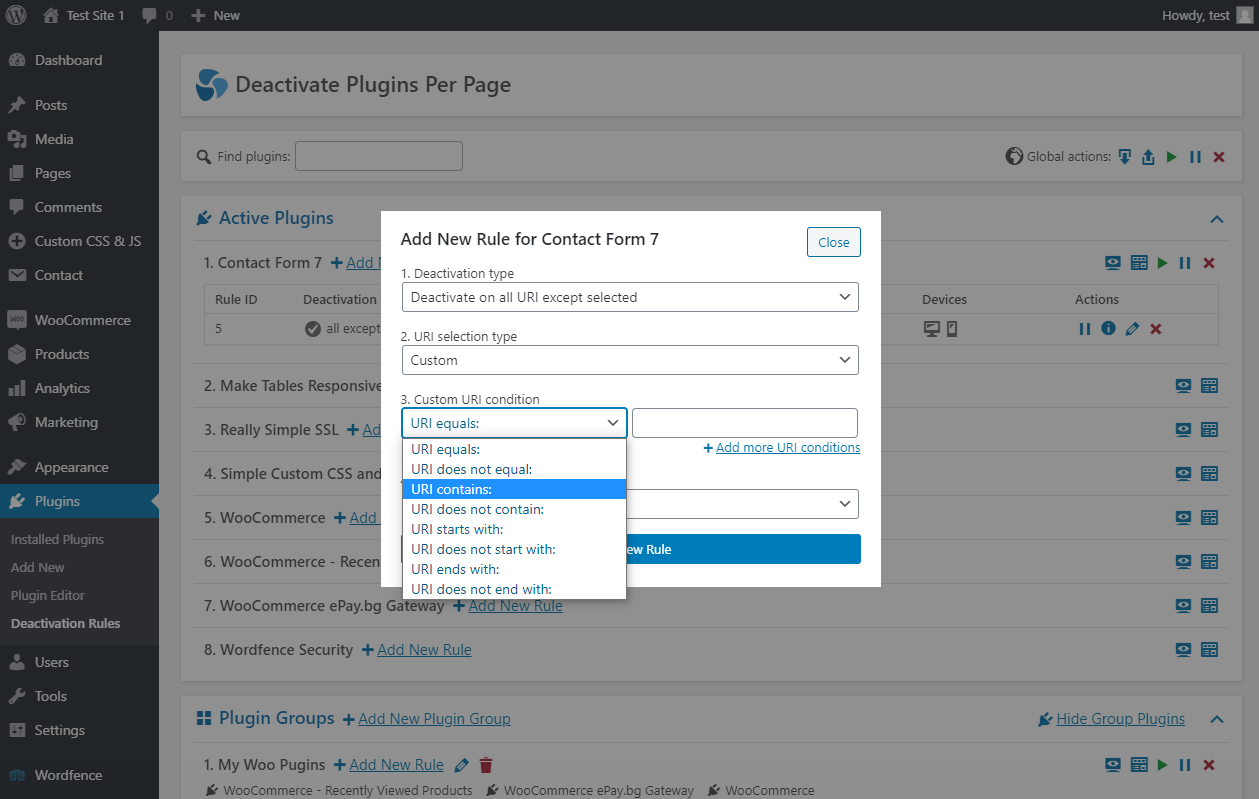This screenshot has width=1259, height=799.
Task: Click the green play icon for Contact Form 7
Action: pos(1162,263)
